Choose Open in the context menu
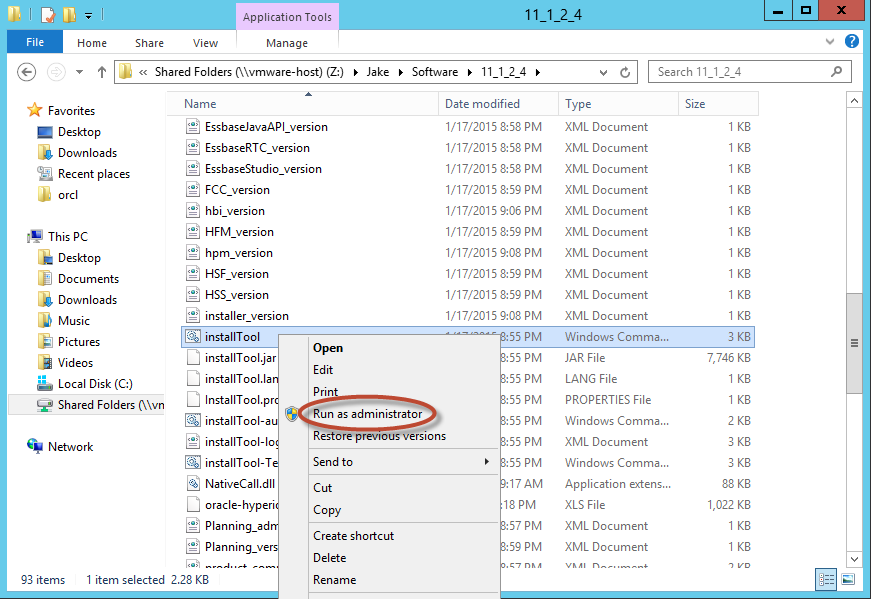 coord(328,348)
